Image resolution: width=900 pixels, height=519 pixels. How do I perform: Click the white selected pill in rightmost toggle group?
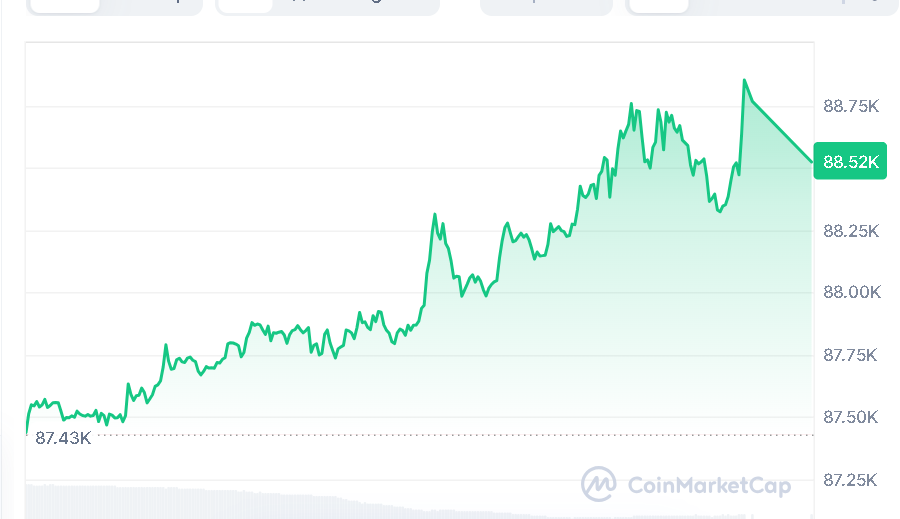(658, 5)
